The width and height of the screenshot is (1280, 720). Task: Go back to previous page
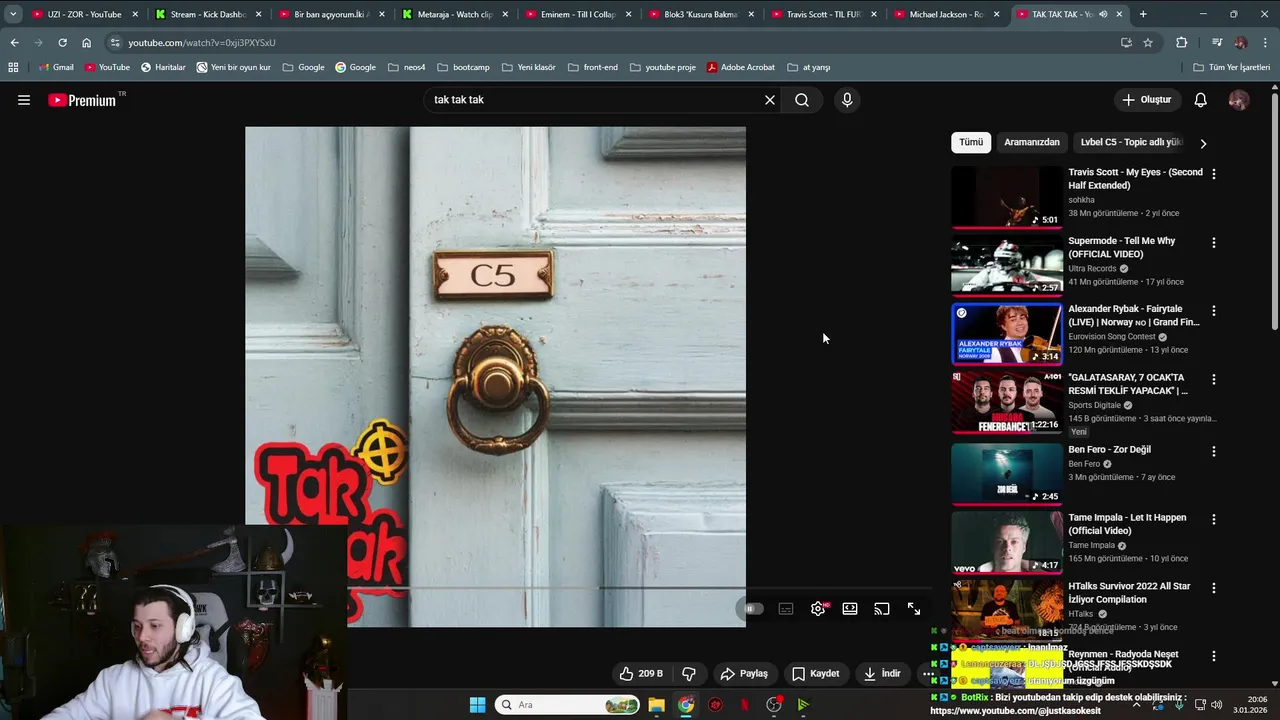click(x=14, y=43)
